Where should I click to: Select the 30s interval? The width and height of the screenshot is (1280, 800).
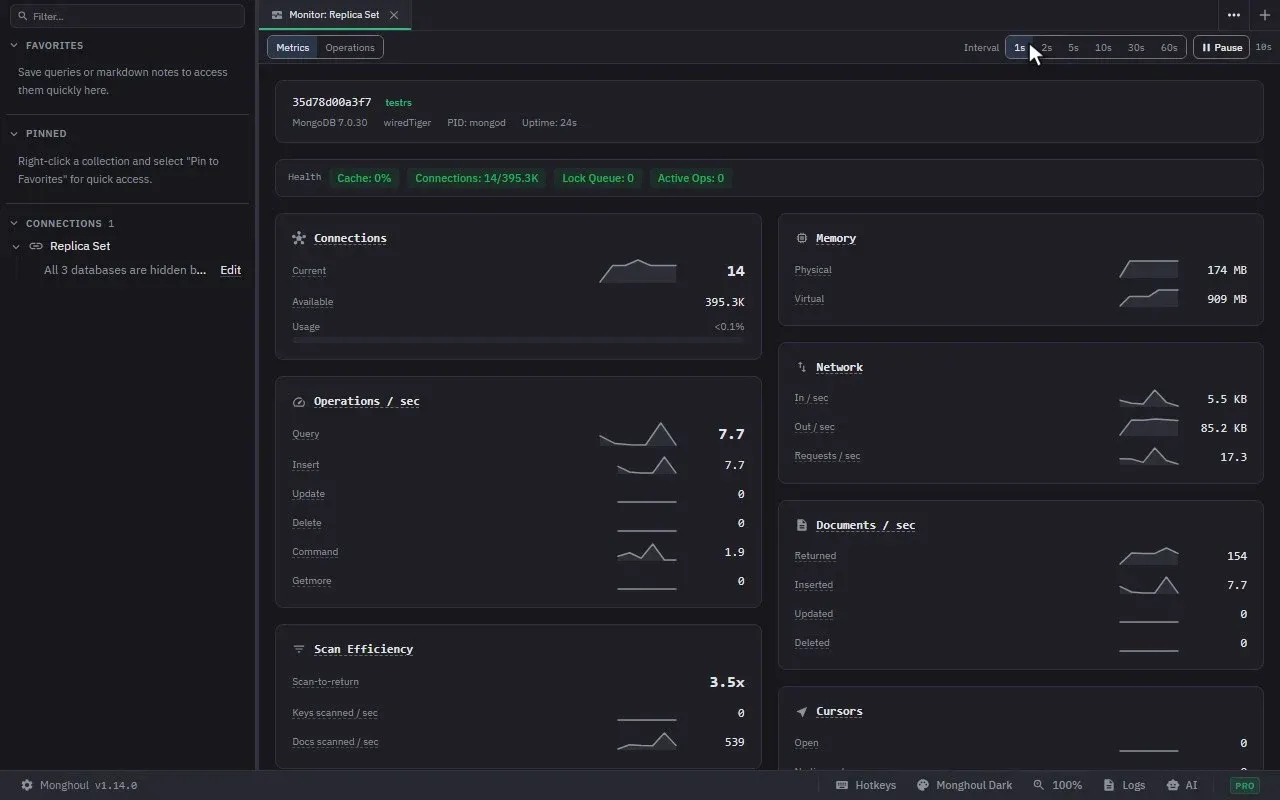[x=1136, y=47]
